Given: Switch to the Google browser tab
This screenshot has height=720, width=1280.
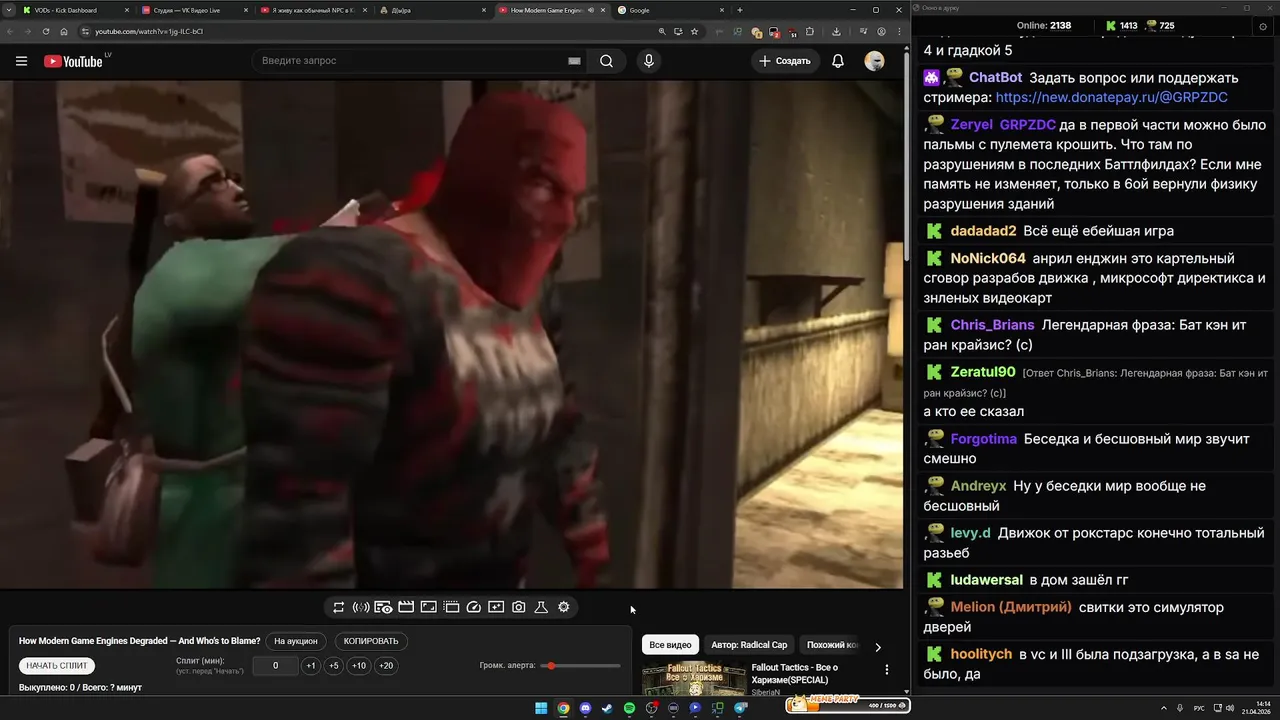Looking at the screenshot, I should pyautogui.click(x=670, y=10).
